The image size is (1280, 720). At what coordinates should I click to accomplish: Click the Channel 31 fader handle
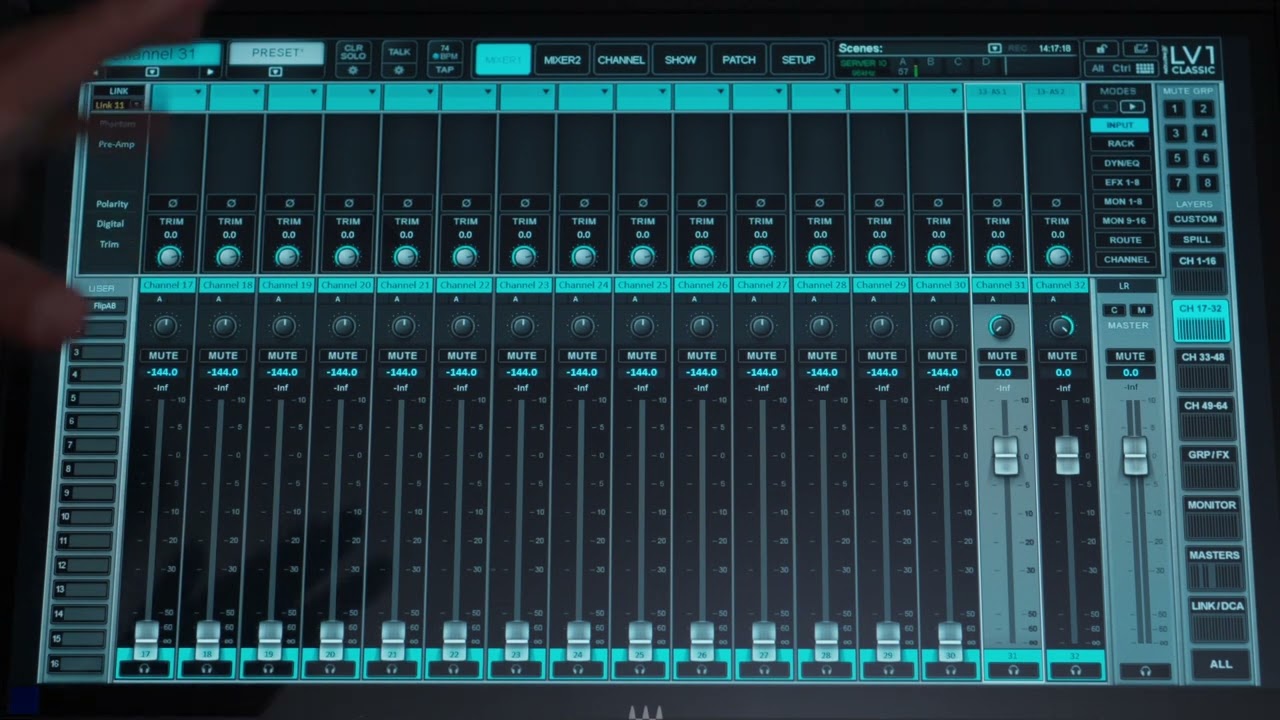[x=1006, y=455]
